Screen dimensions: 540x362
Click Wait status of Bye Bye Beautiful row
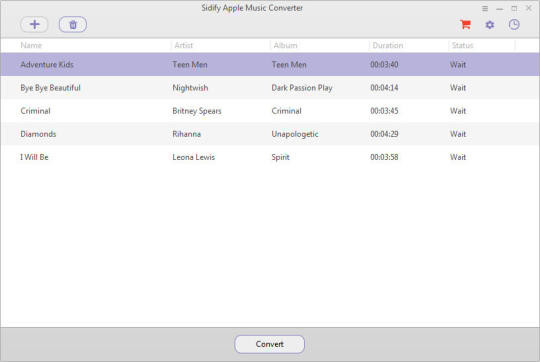pos(458,88)
